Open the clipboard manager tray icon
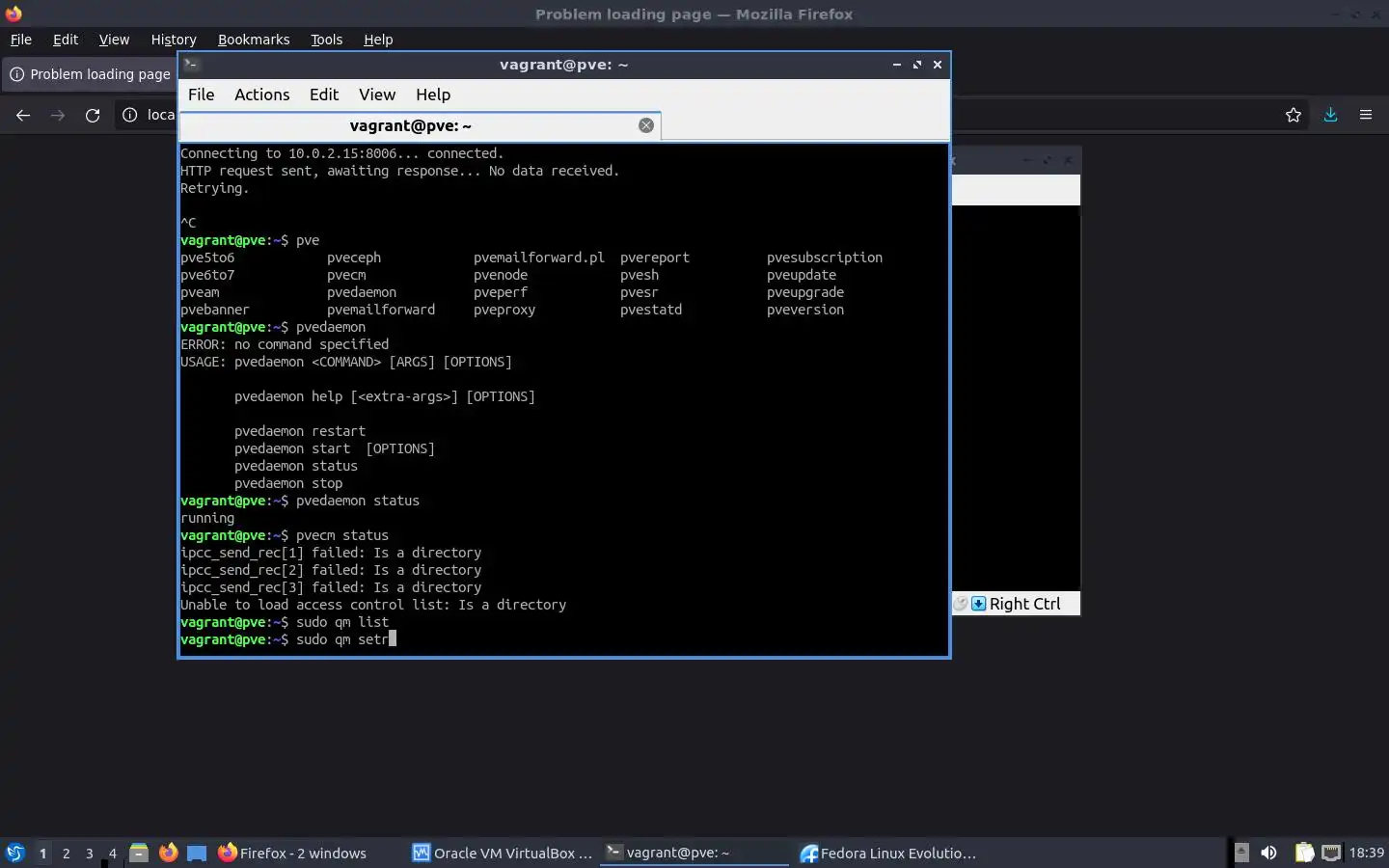 [1304, 853]
